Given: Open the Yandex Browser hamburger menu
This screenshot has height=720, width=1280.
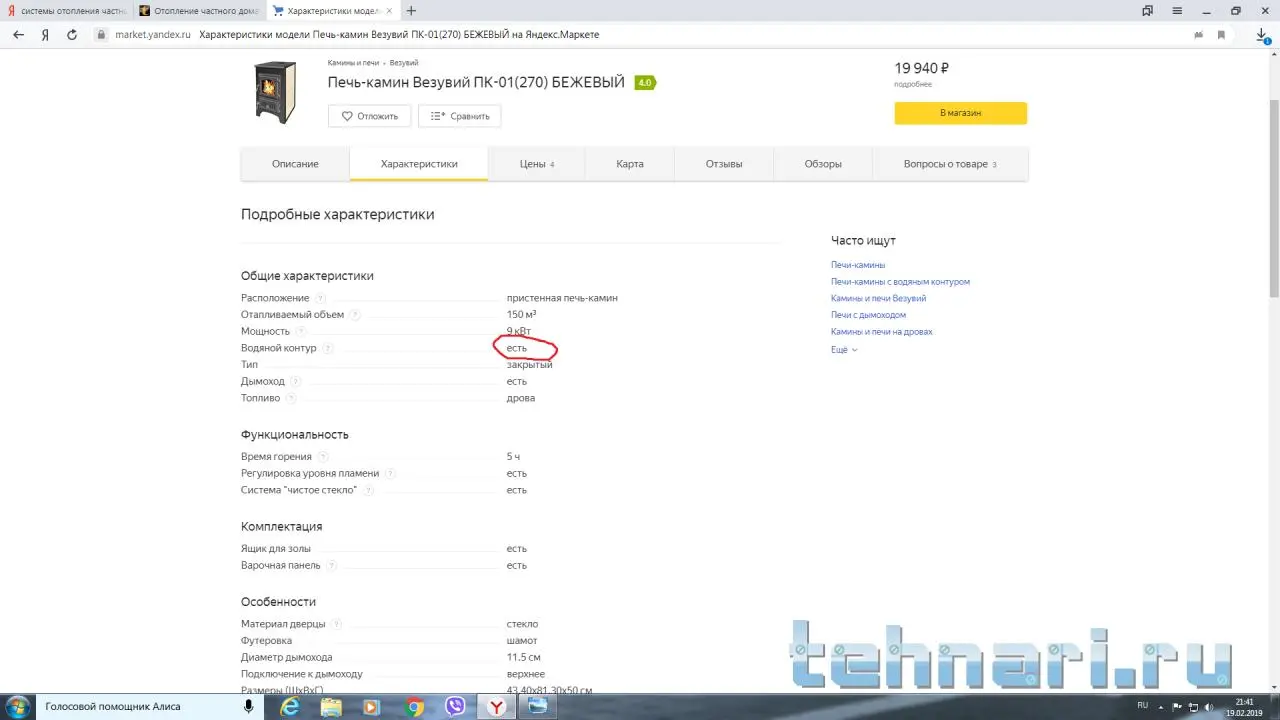Looking at the screenshot, I should [x=1175, y=11].
